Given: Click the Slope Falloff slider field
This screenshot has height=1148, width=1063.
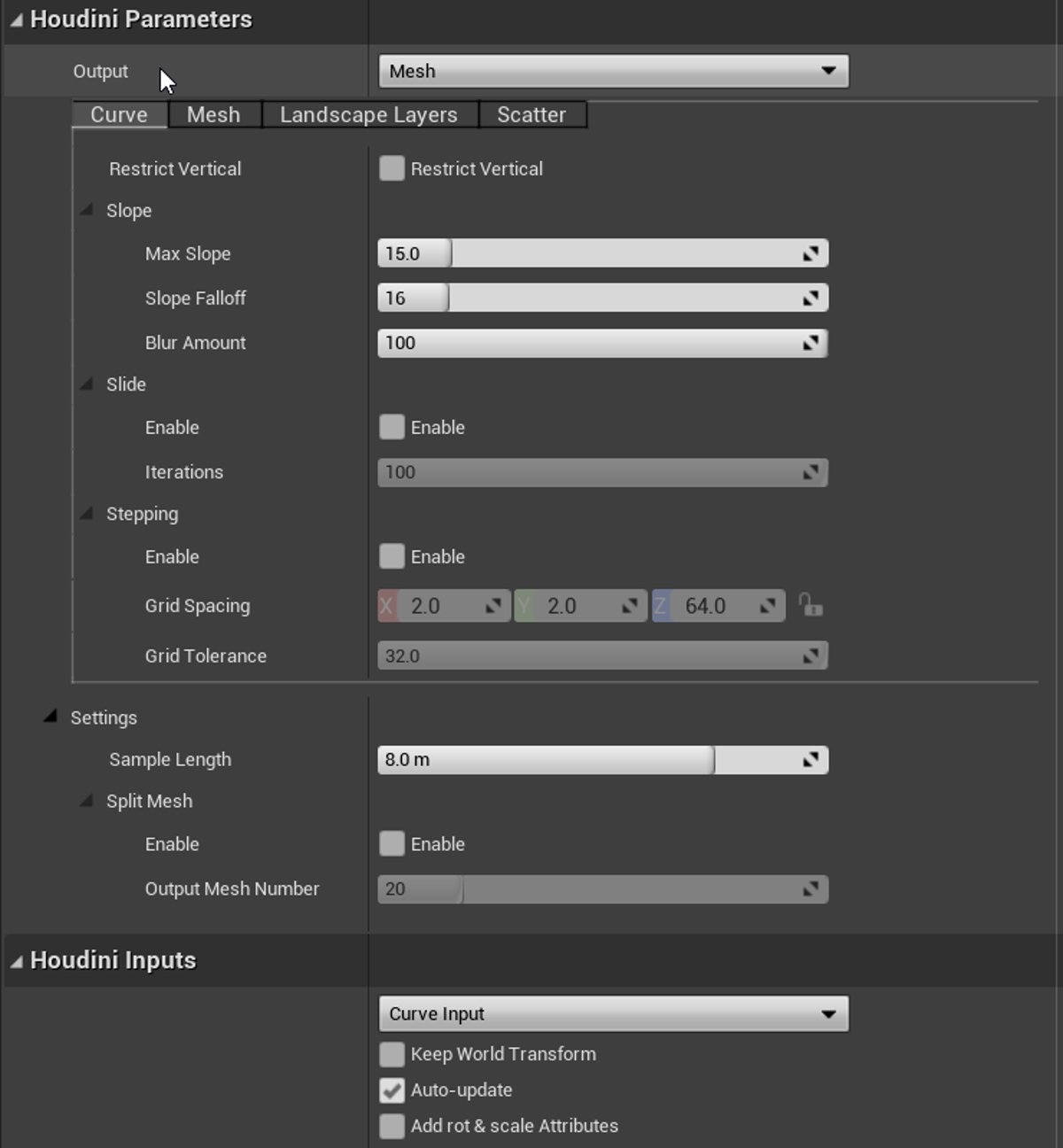Looking at the screenshot, I should 602,298.
